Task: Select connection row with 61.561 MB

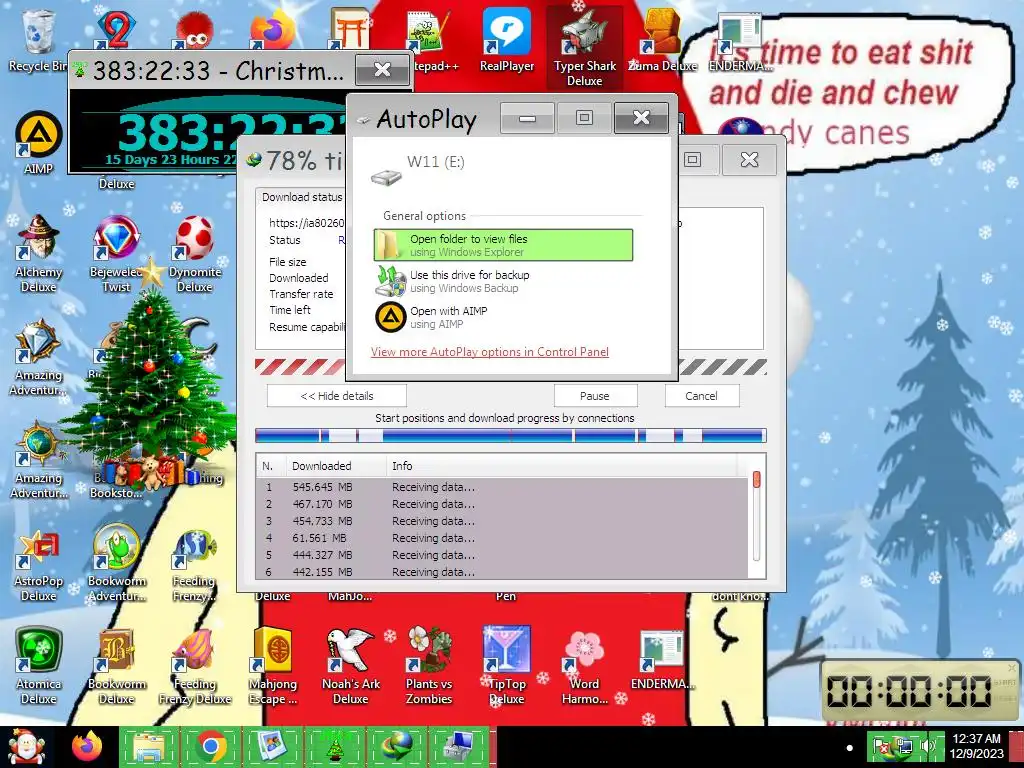Action: click(503, 538)
